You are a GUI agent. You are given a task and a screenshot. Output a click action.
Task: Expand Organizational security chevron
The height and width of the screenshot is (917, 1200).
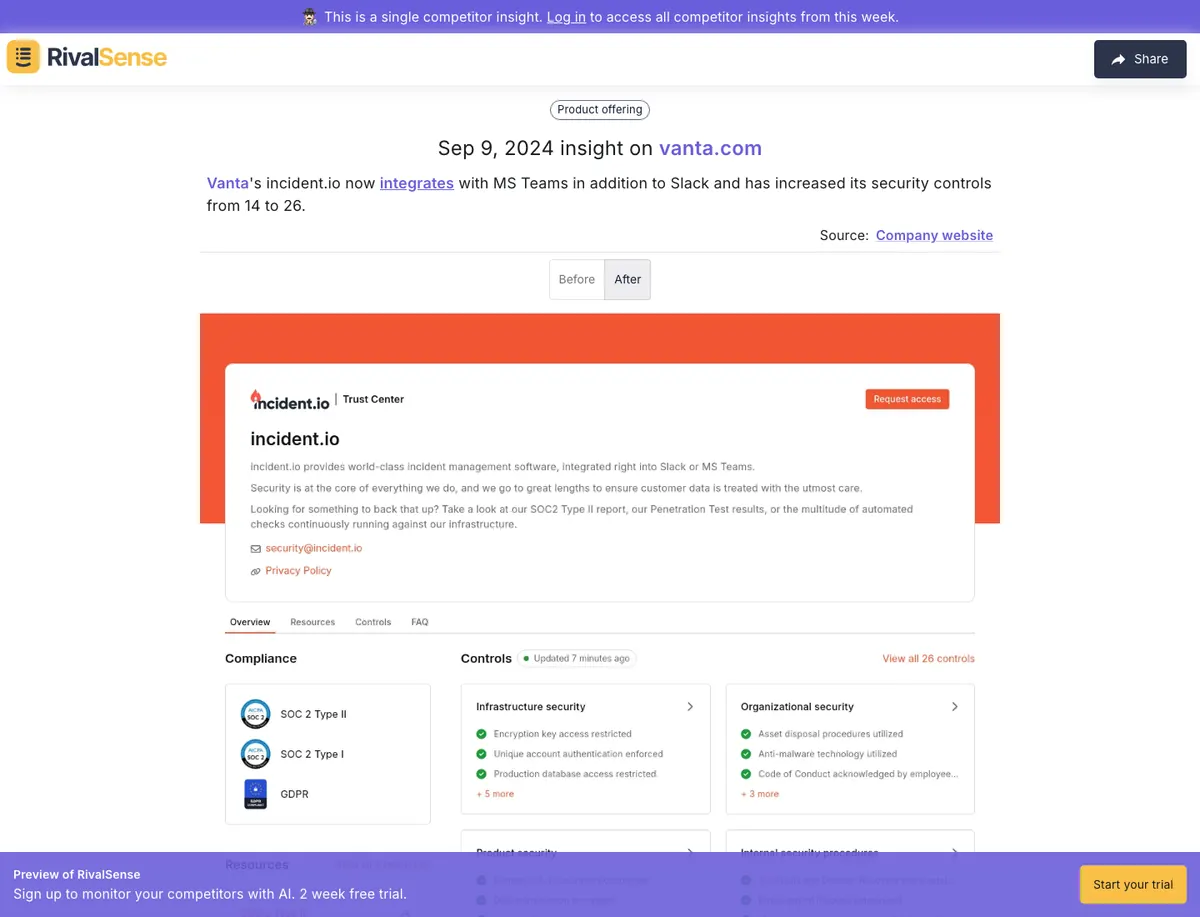coord(955,706)
